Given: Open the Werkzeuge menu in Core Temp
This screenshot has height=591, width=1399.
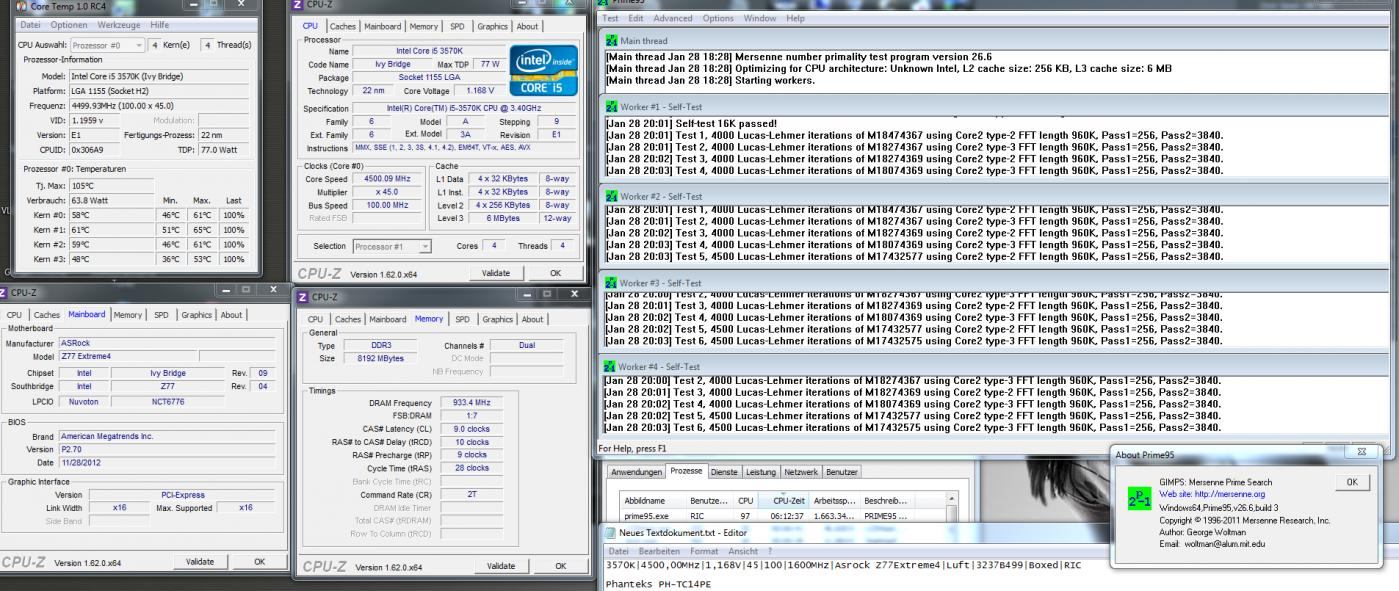Looking at the screenshot, I should coord(118,24).
